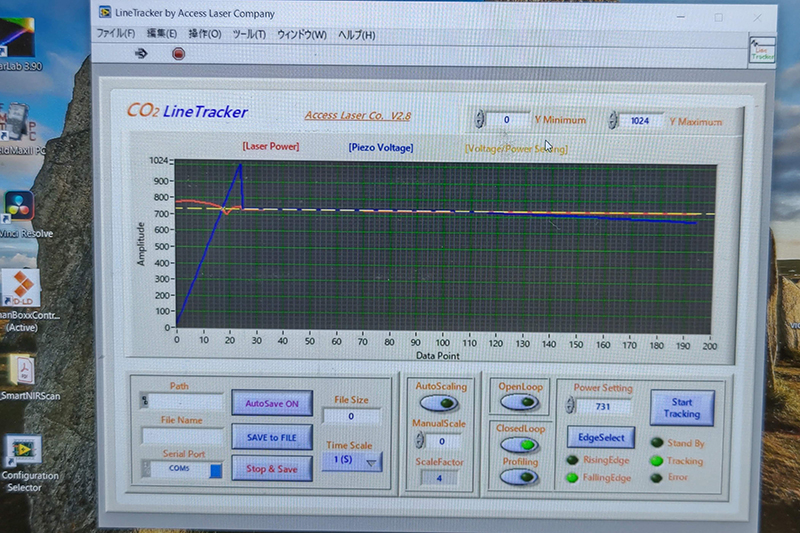Screen dimensions: 800x533
Task: Click the ManualScale stepper arrows
Action: [419, 441]
